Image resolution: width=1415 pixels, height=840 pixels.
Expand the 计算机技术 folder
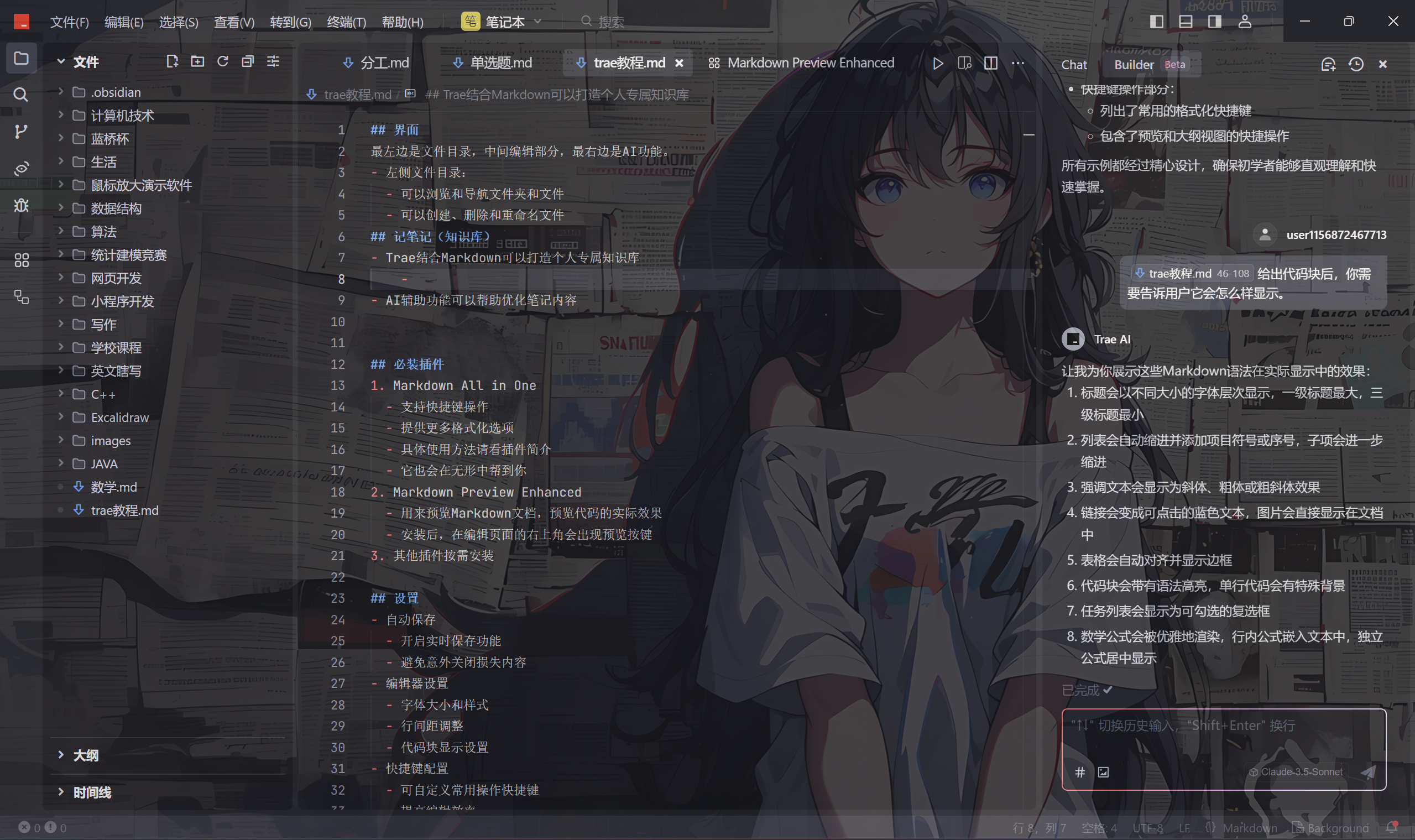pyautogui.click(x=122, y=116)
